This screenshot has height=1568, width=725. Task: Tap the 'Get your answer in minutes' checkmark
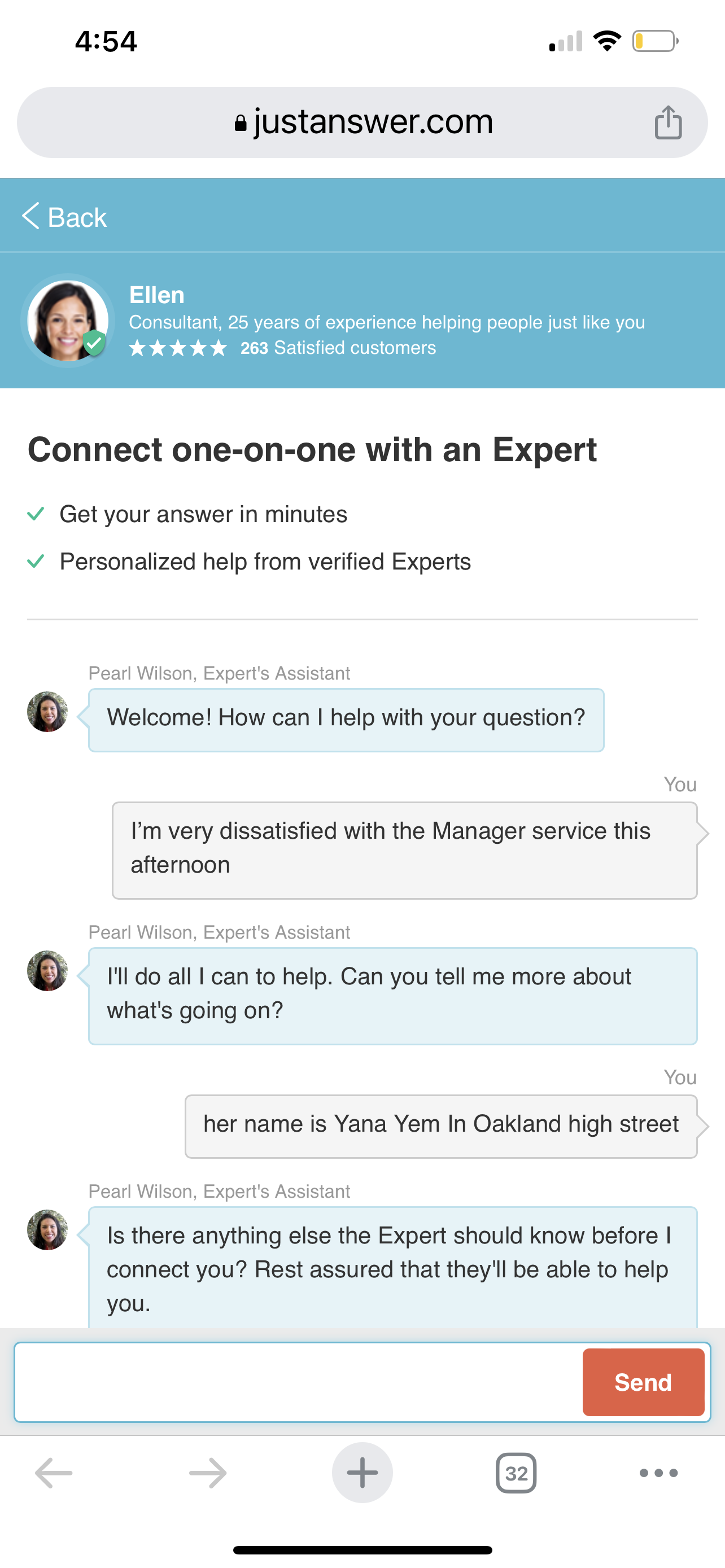[36, 514]
